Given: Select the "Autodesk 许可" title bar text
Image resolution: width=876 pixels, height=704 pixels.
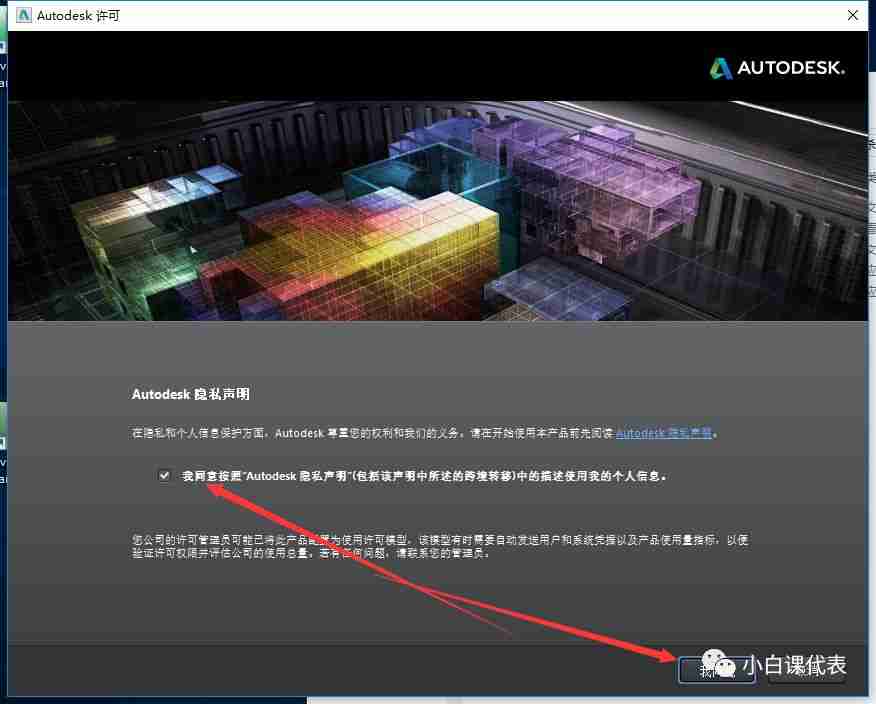Looking at the screenshot, I should click(80, 15).
